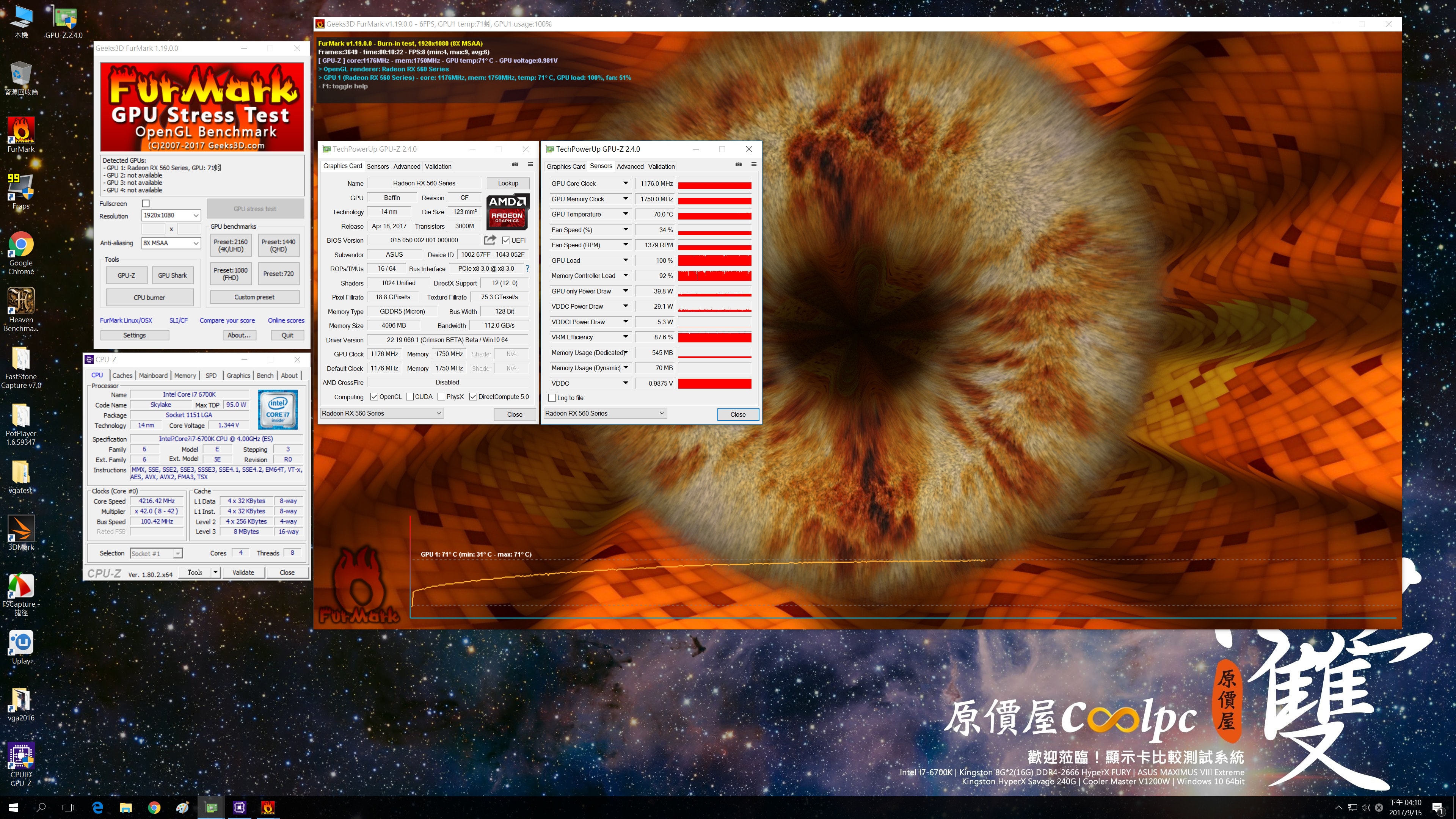Screen dimensions: 1456x819
Task: Open the Anti-aliasing 8X MSAA dropdown
Action: (171, 243)
